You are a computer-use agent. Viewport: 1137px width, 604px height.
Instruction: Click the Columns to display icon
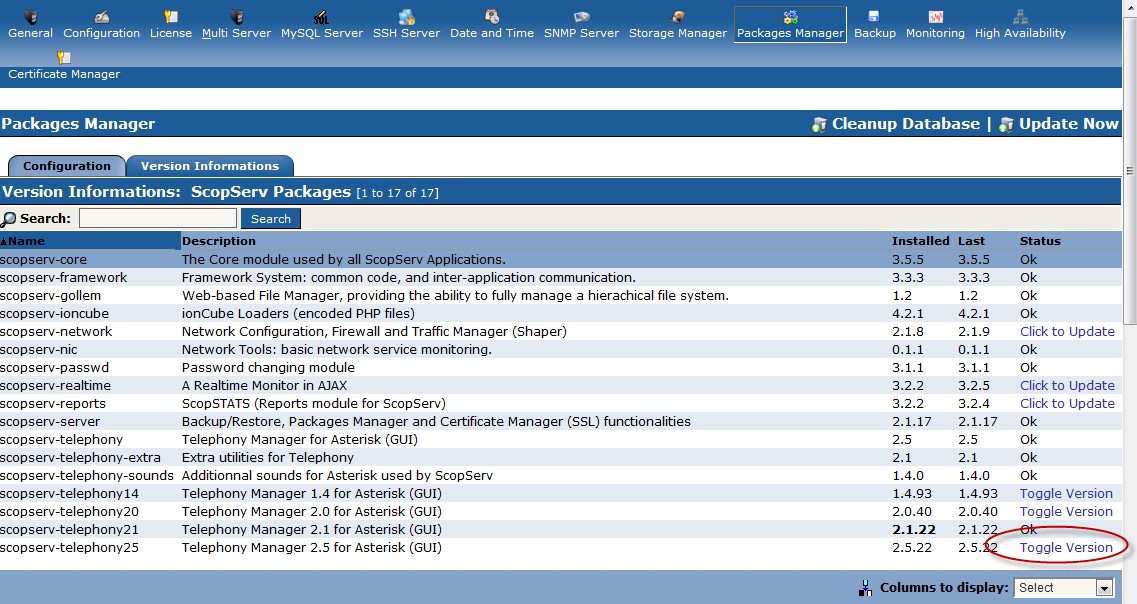tap(865, 588)
